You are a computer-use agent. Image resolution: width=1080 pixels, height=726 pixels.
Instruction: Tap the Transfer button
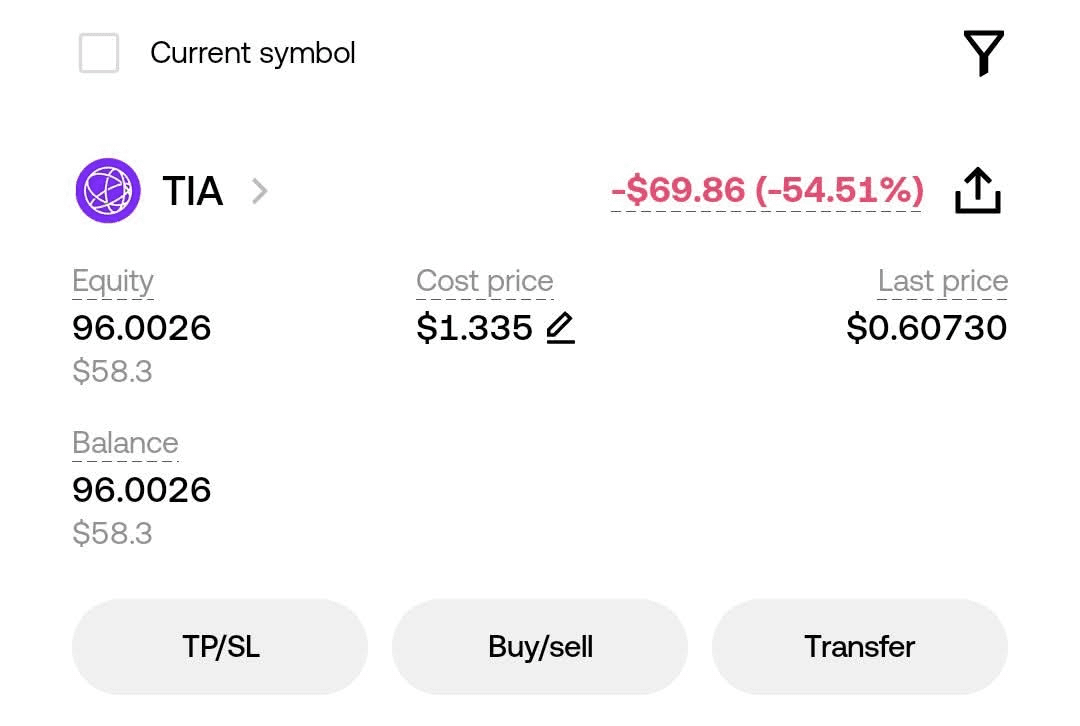859,647
